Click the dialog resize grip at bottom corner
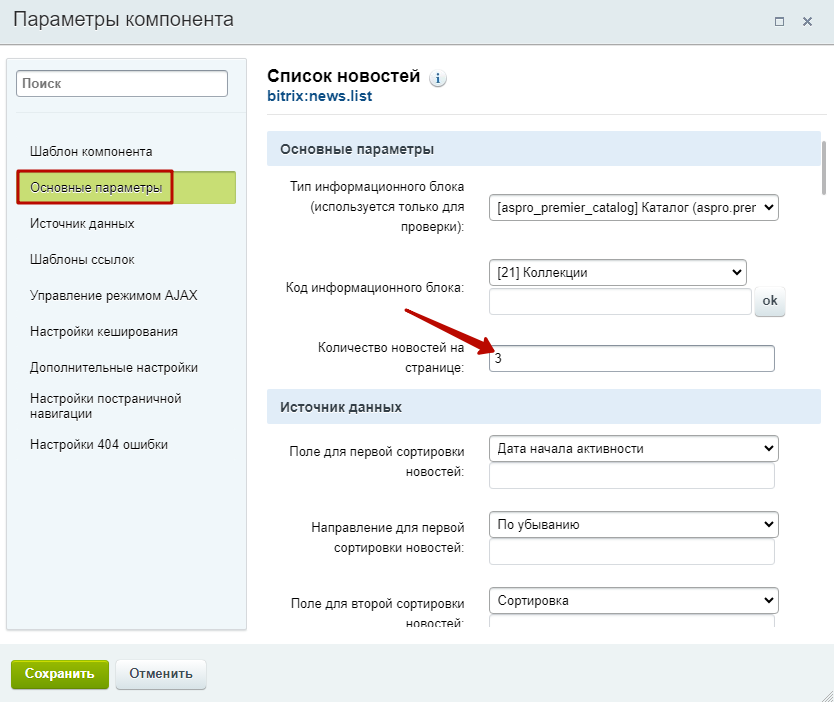Image resolution: width=834 pixels, height=702 pixels. [827, 695]
